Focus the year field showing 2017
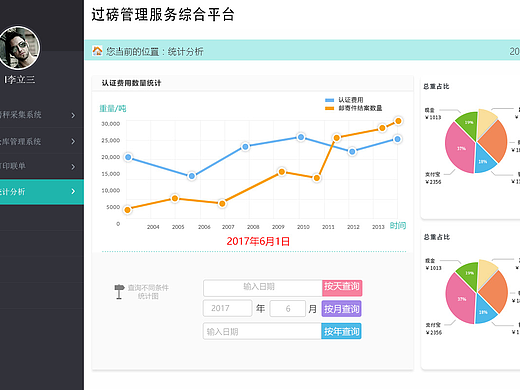The image size is (520, 390). point(227,308)
